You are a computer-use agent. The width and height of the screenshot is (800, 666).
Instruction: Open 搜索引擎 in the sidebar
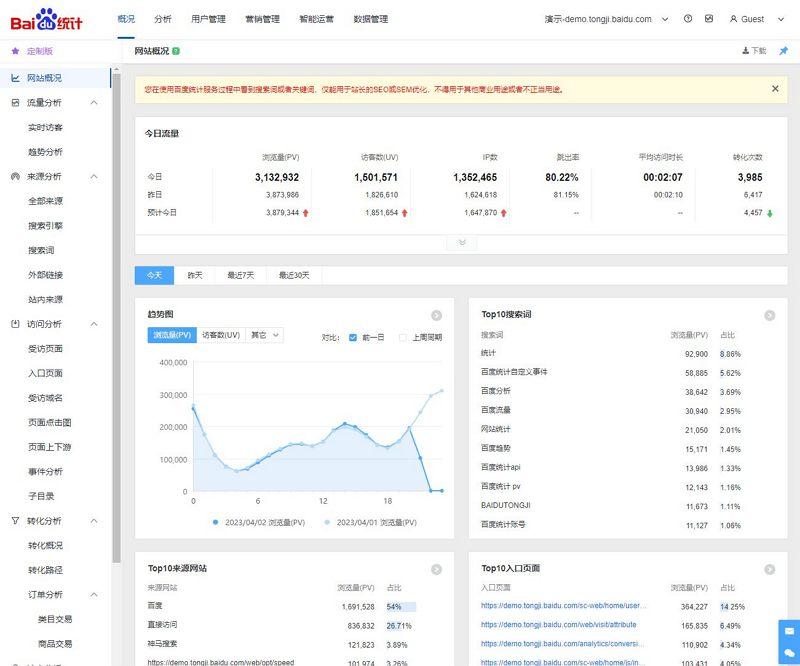click(45, 226)
